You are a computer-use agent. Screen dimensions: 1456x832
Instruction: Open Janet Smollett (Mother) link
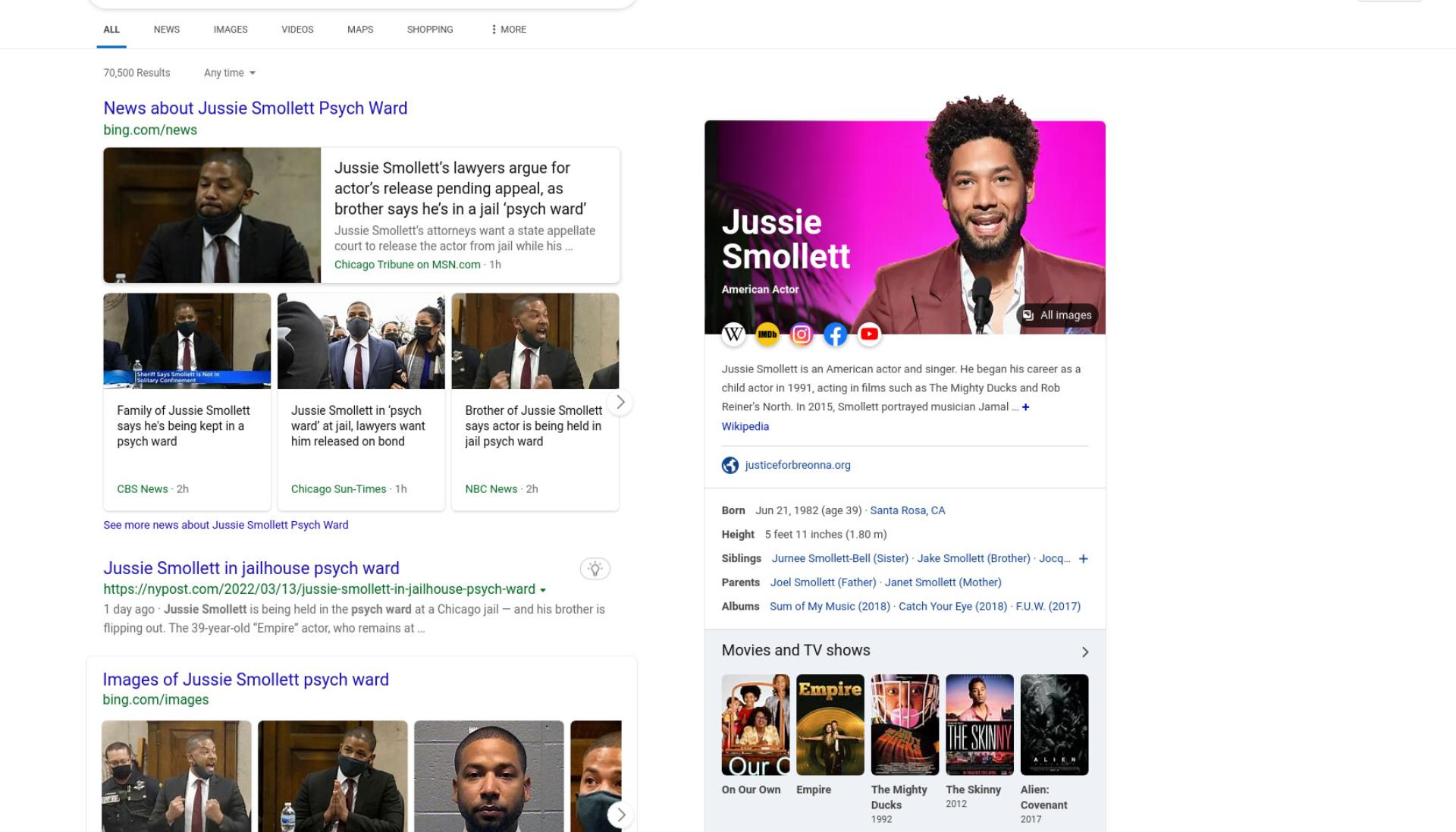(943, 582)
